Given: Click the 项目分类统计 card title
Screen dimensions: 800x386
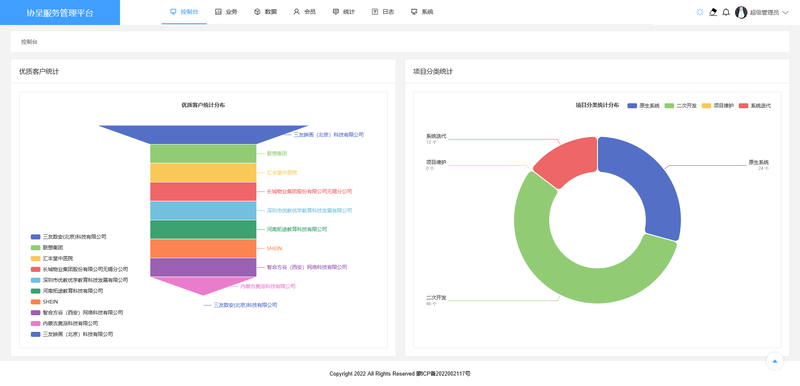Looking at the screenshot, I should (x=433, y=71).
